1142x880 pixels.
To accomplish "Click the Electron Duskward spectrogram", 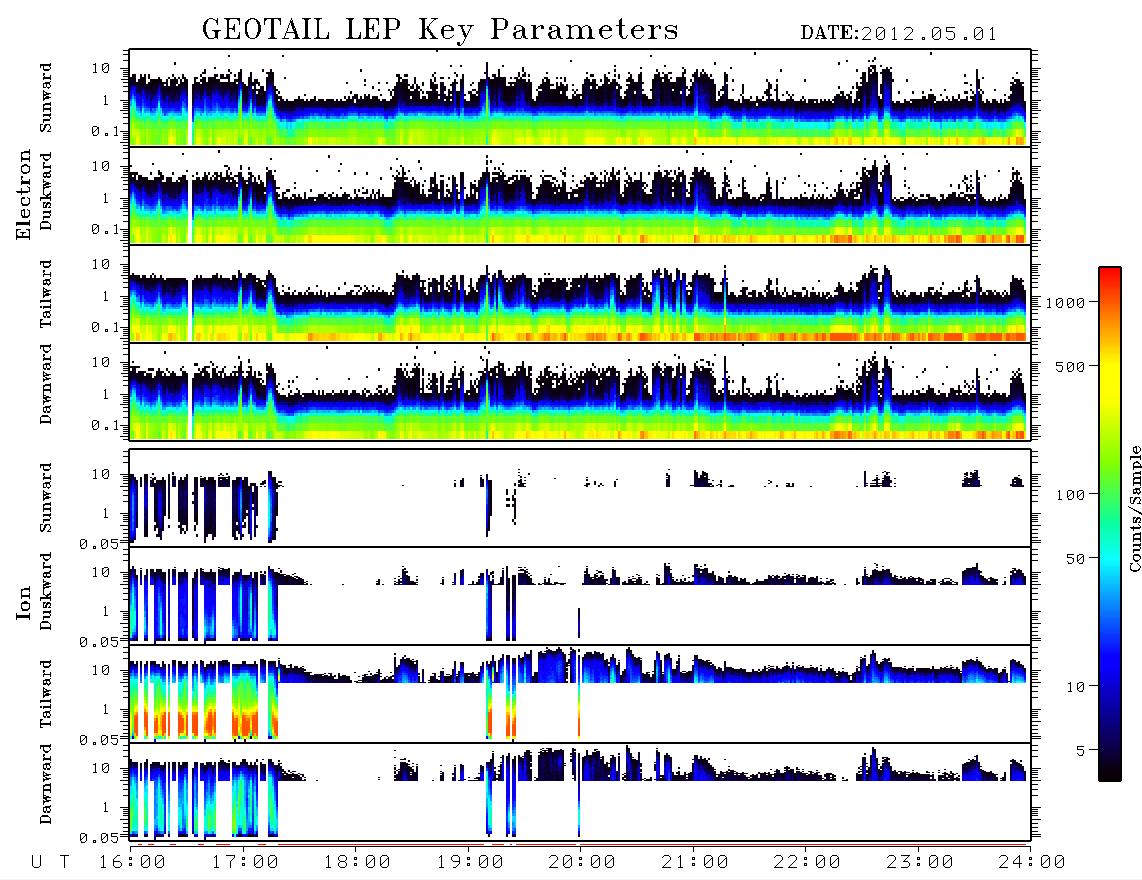I will pos(580,196).
